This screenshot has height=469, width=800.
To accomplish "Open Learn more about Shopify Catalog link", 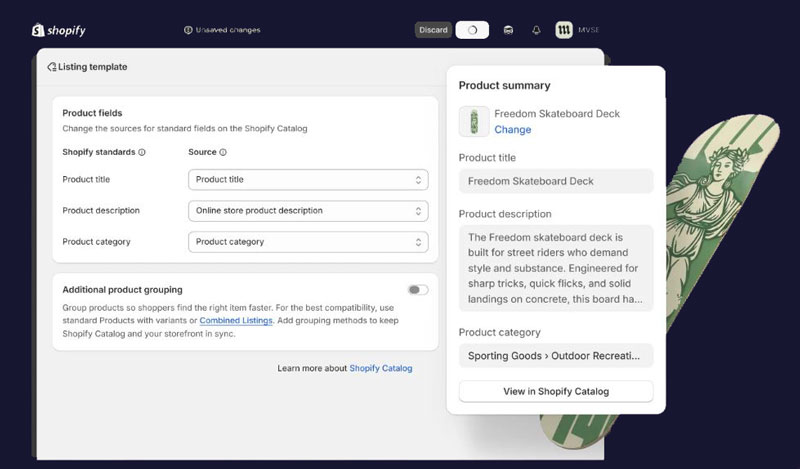I will coord(380,368).
